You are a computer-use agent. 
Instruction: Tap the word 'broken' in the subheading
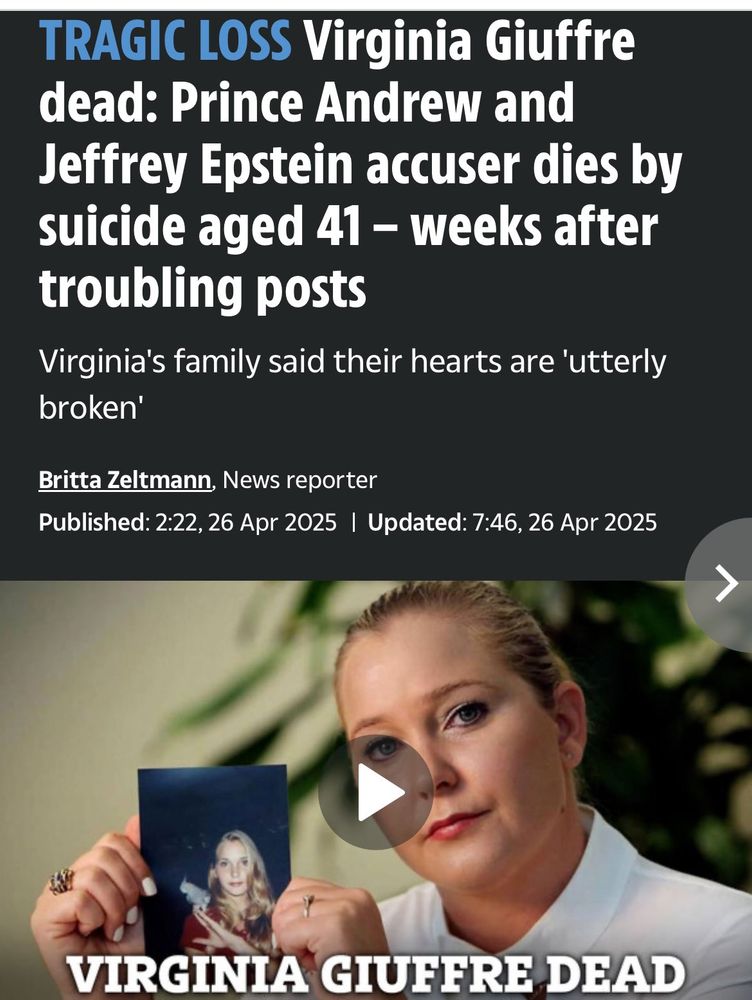coord(89,406)
